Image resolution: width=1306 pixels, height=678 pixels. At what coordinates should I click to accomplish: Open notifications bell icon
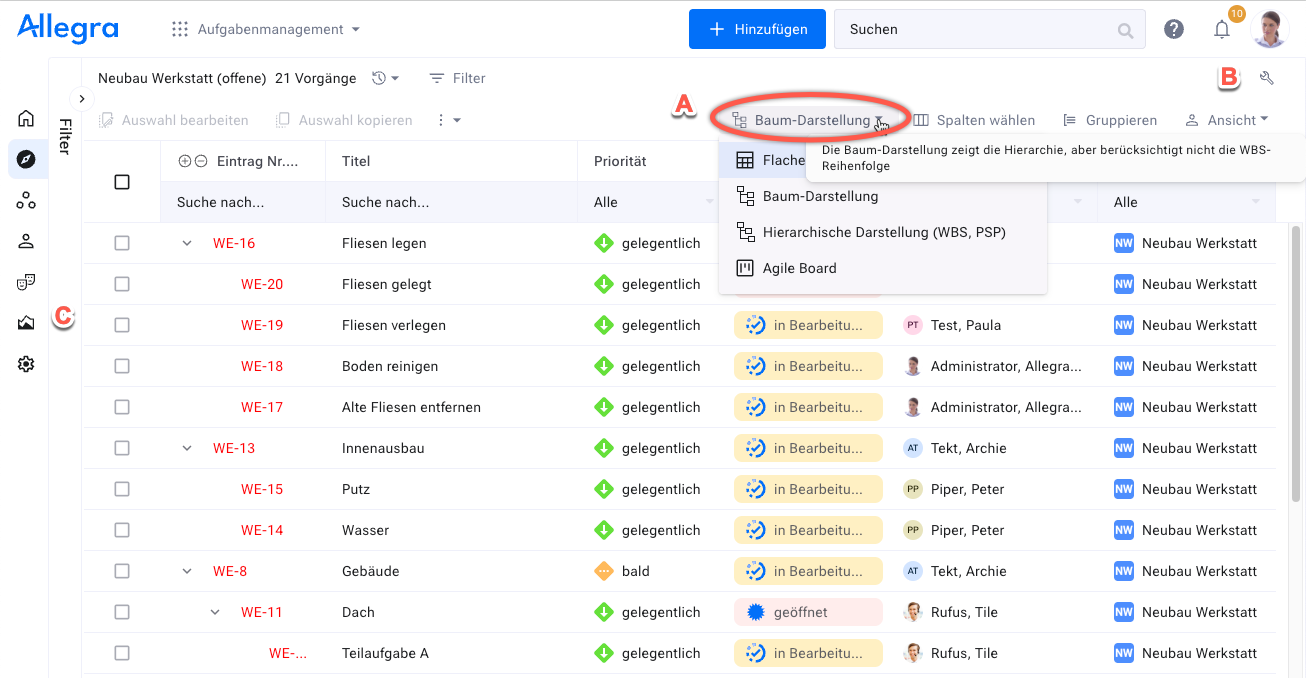(x=1221, y=30)
